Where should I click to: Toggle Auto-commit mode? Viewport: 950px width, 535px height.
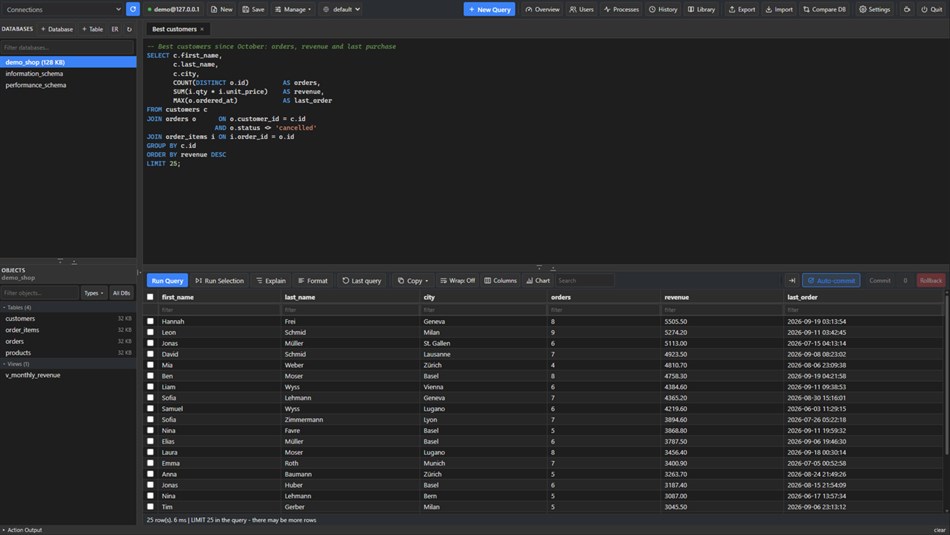coord(831,281)
